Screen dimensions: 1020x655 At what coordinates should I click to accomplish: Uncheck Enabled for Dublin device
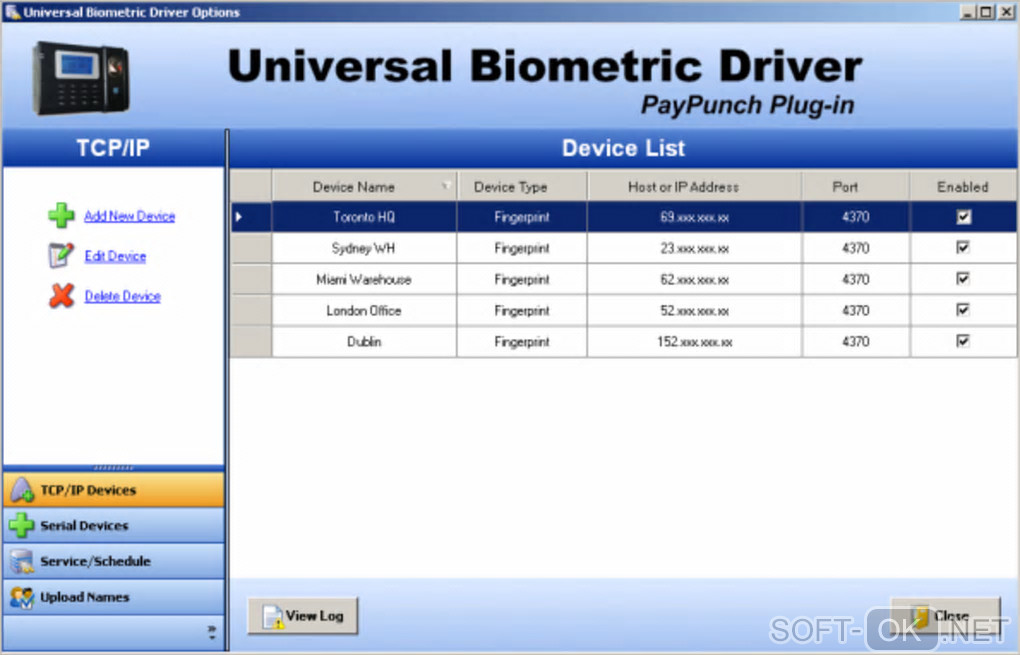963,341
